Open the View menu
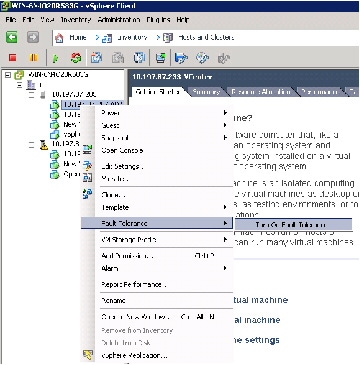 [x=47, y=20]
